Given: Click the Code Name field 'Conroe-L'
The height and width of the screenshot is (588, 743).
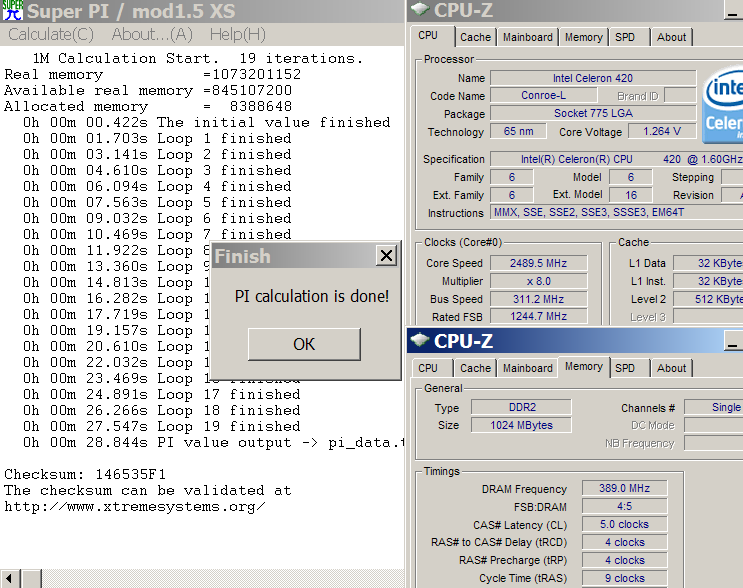Looking at the screenshot, I should [x=544, y=95].
